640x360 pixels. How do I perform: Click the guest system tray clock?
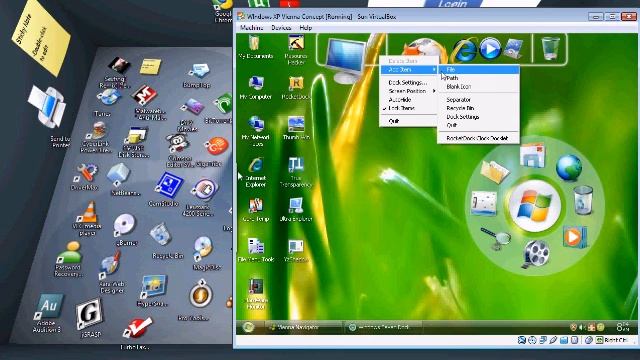coord(624,327)
